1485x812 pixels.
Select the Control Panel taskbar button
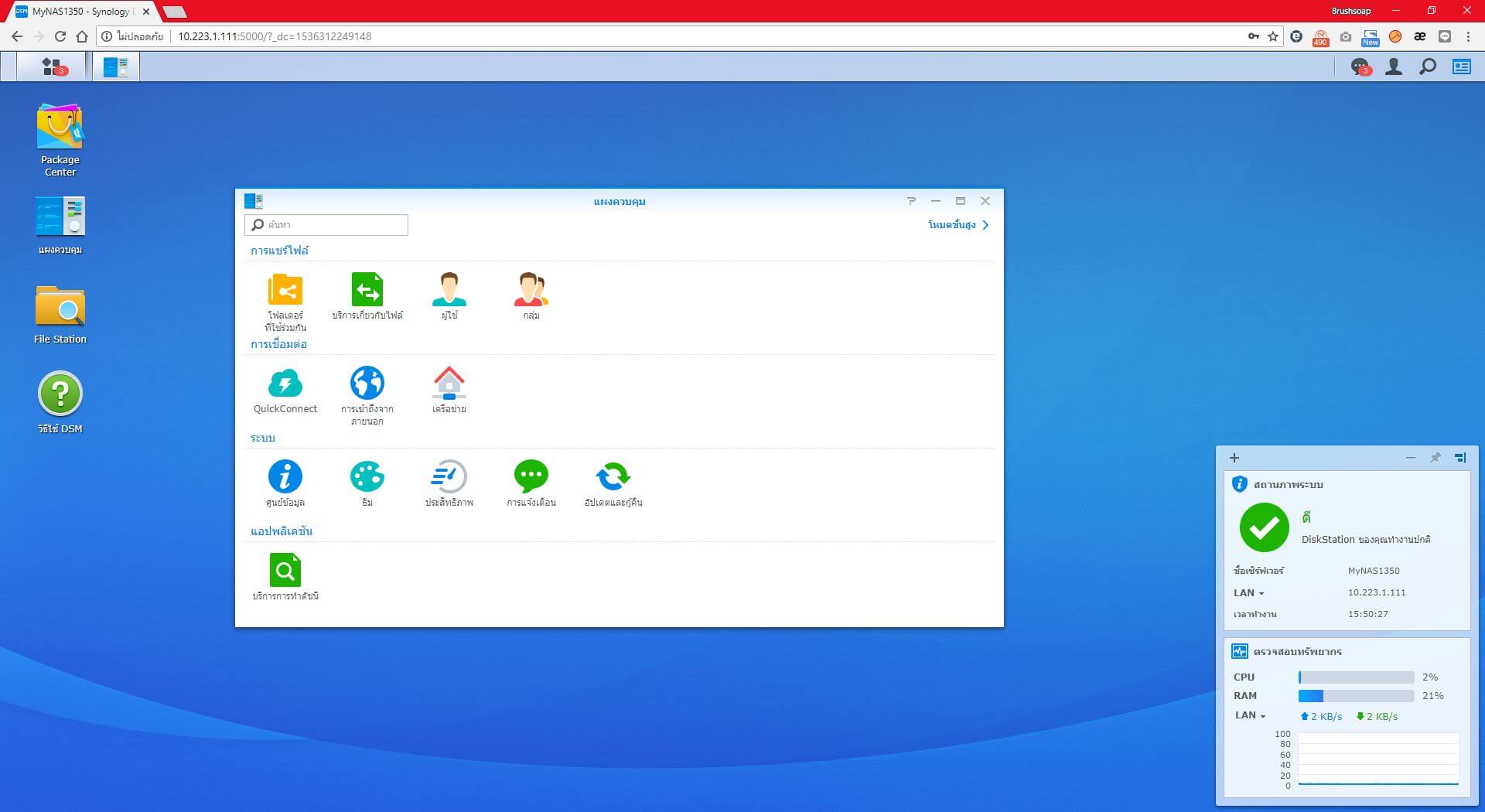(x=116, y=67)
